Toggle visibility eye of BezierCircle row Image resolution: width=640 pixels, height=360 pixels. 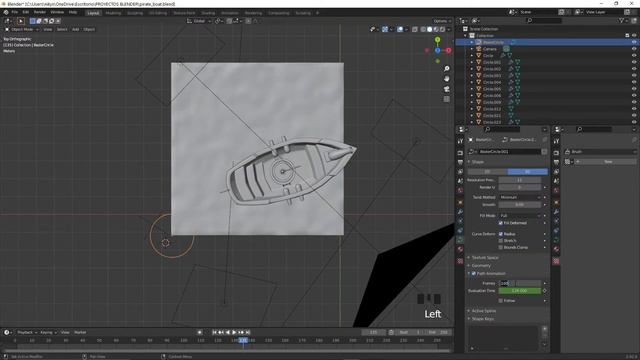point(634,42)
